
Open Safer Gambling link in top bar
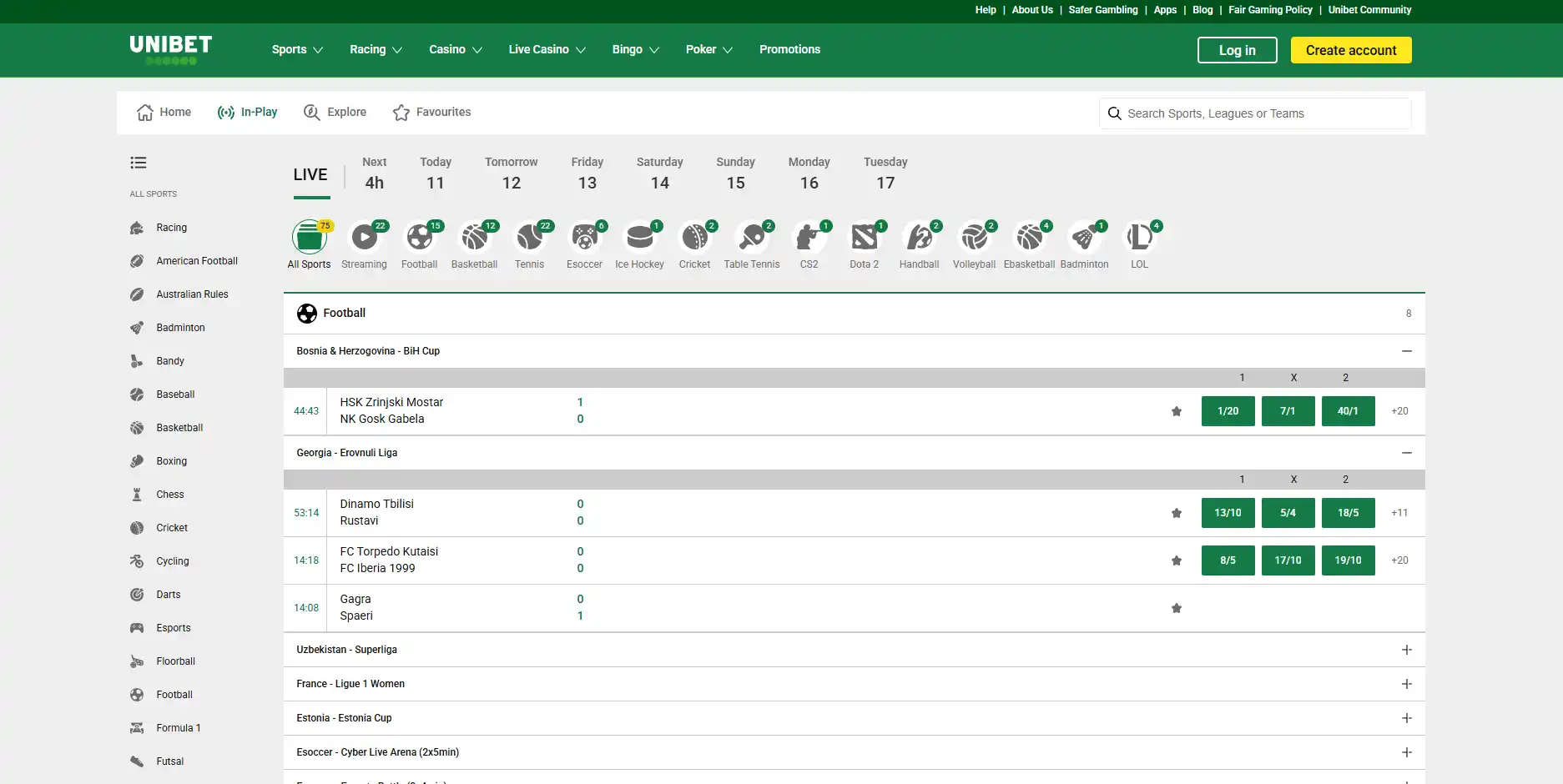point(1103,10)
